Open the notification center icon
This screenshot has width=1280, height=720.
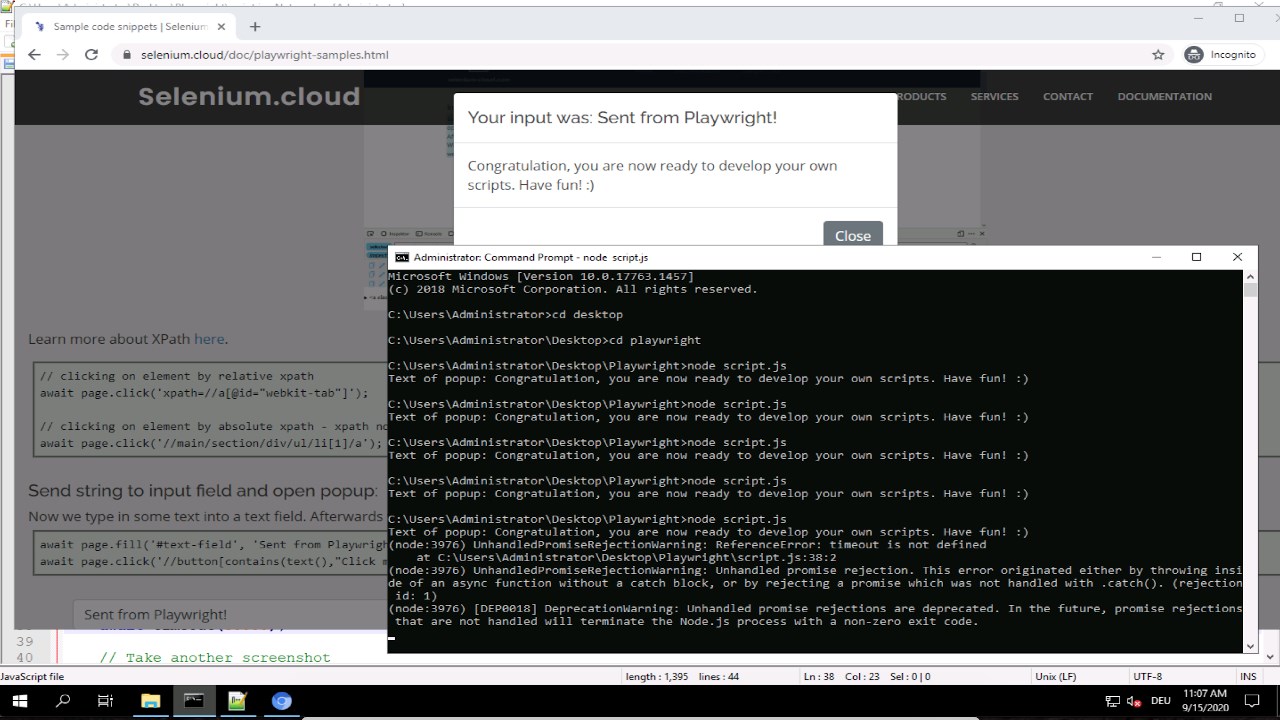tap(1254, 701)
